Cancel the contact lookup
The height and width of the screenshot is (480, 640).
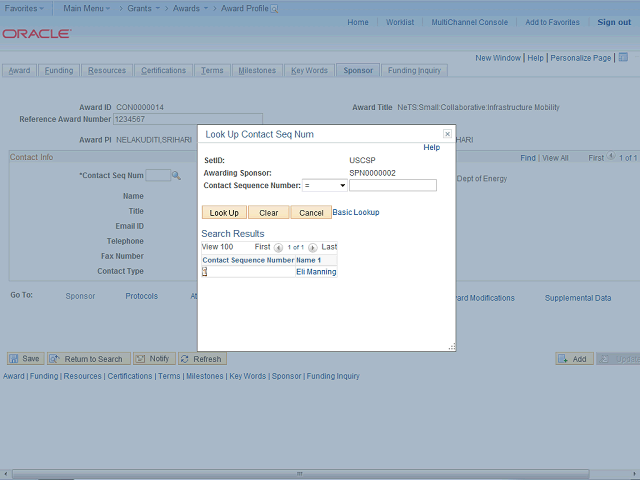311,212
